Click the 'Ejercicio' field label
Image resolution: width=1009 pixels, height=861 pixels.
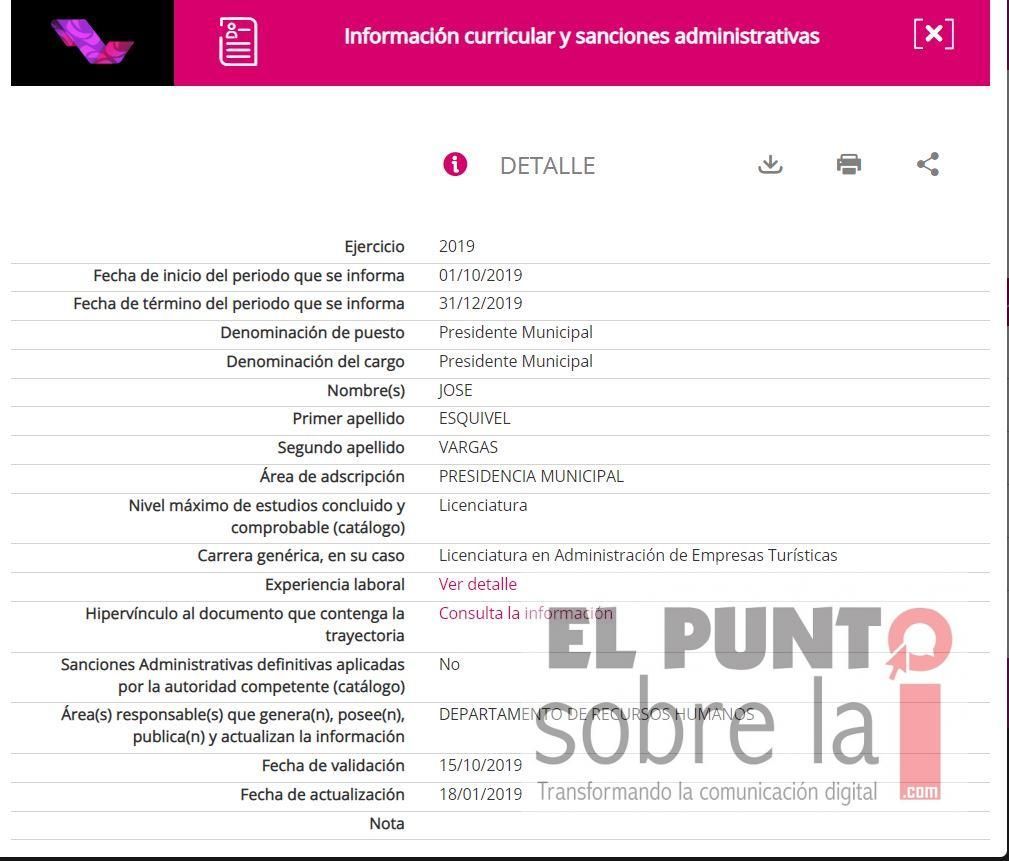click(375, 247)
